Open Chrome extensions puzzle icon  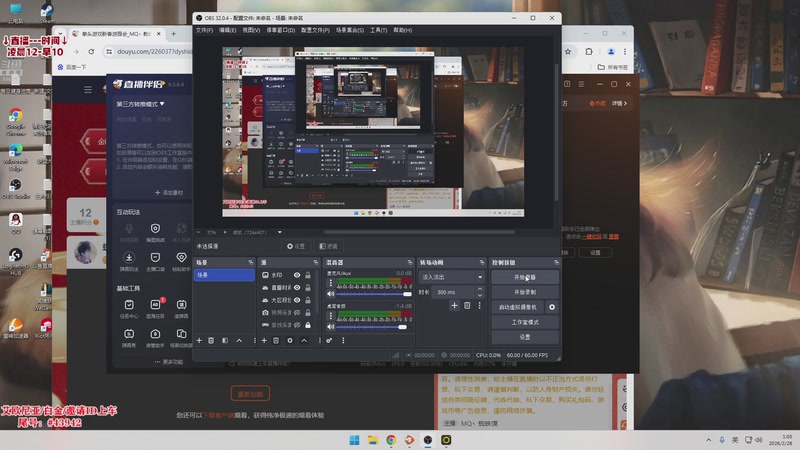[589, 52]
